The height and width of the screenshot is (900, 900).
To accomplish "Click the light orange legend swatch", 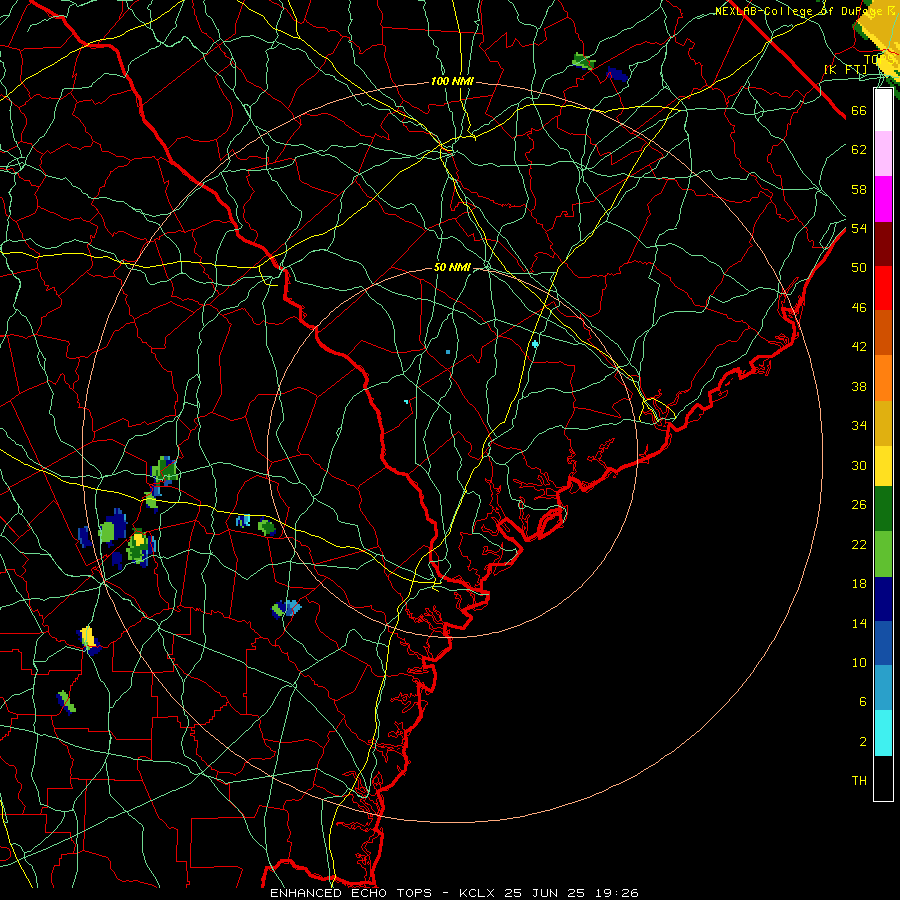I will pos(883,378).
